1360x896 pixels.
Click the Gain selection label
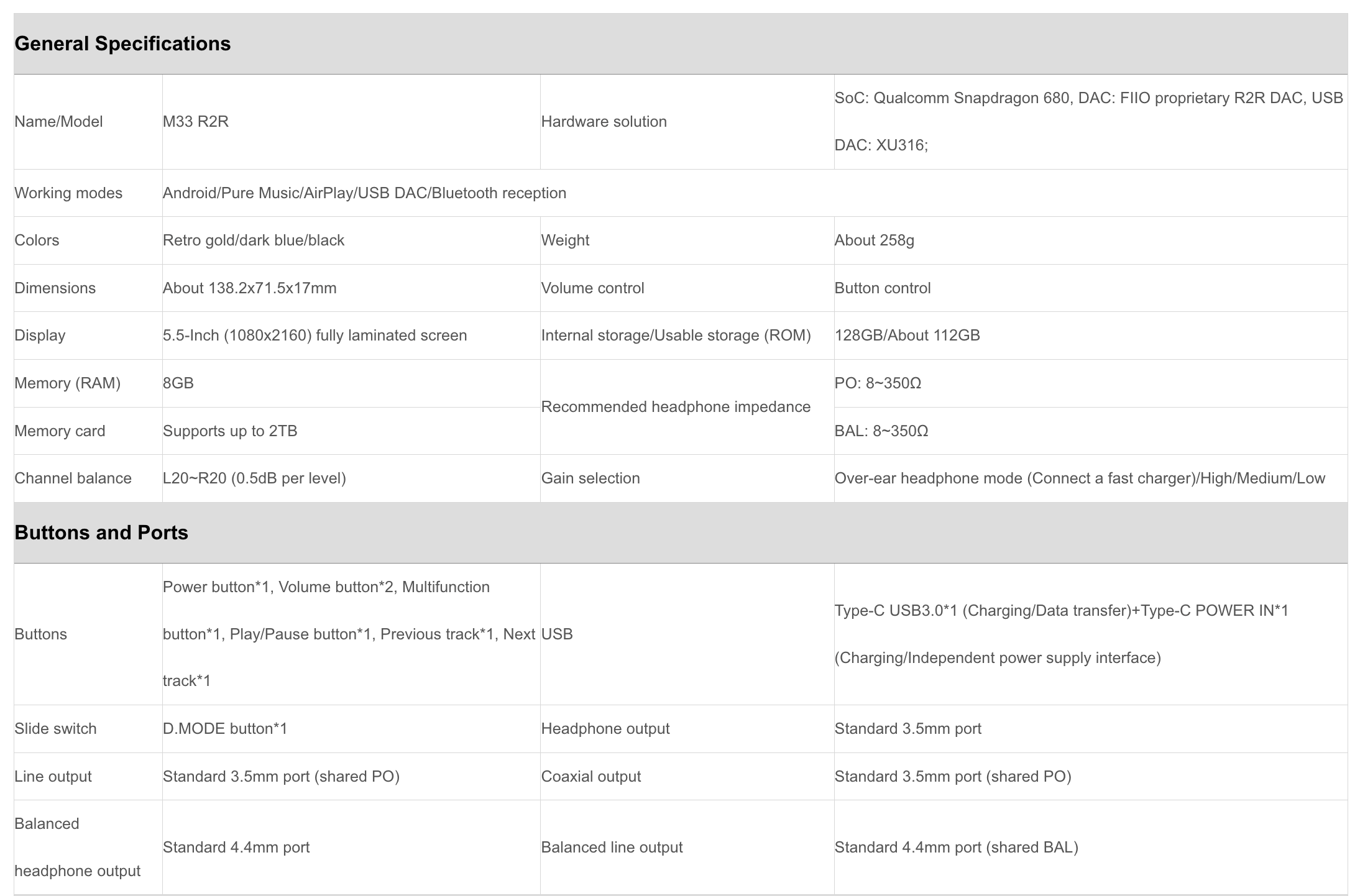[x=590, y=478]
